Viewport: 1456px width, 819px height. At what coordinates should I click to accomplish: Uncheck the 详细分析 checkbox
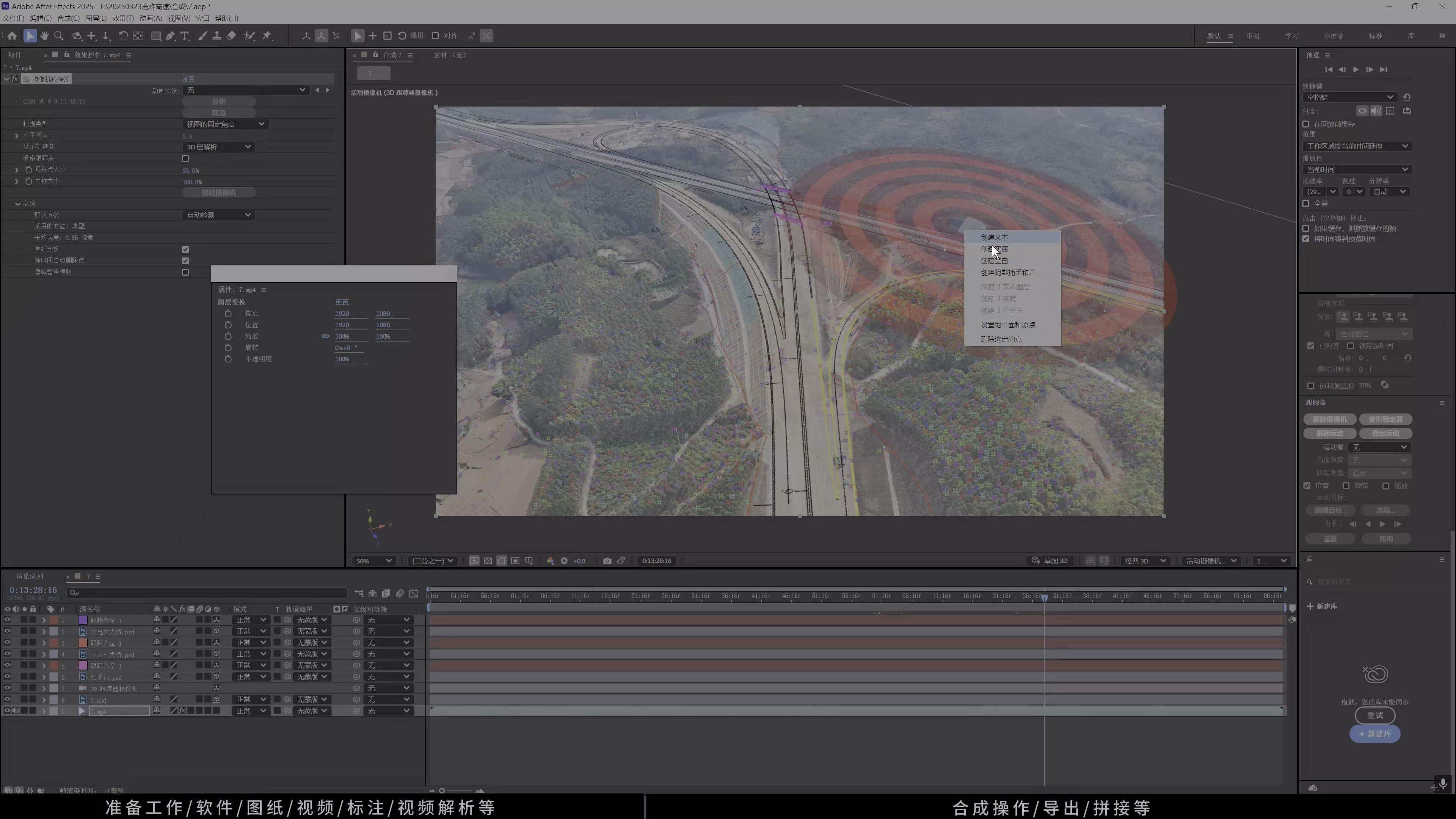[x=185, y=249]
